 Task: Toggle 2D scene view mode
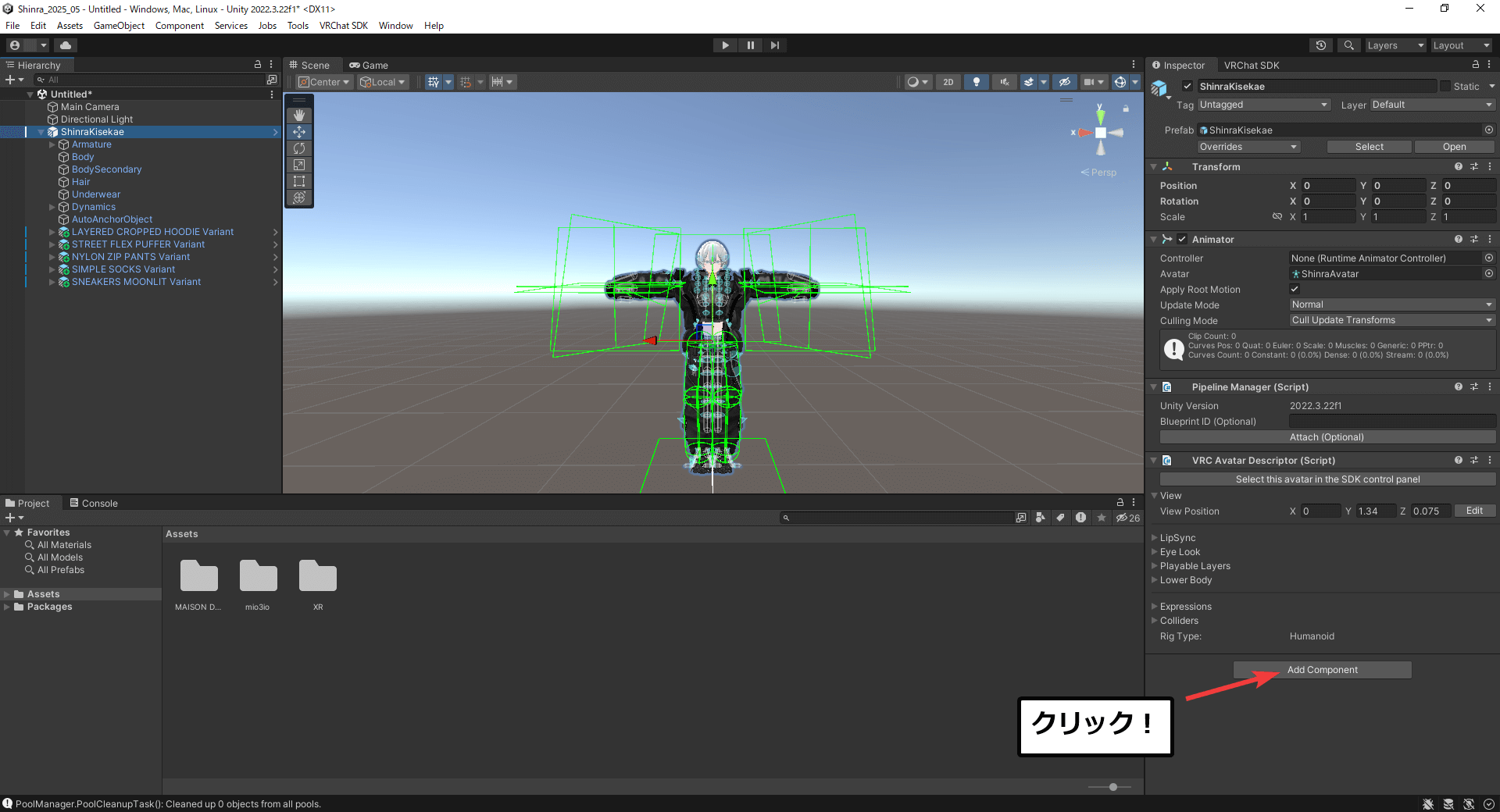[x=948, y=82]
